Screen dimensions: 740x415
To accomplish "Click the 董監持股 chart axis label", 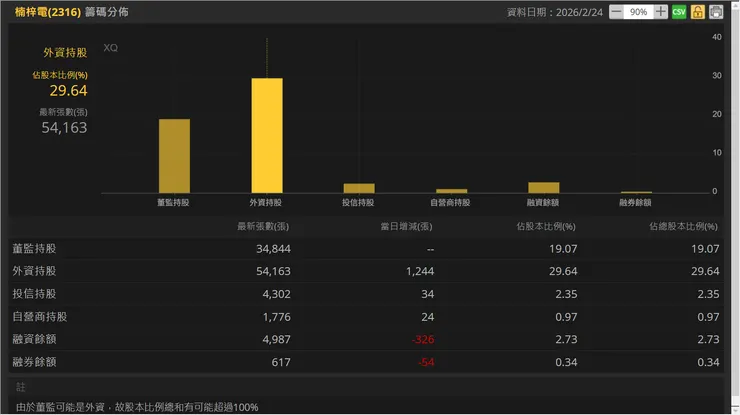I will coord(173,203).
